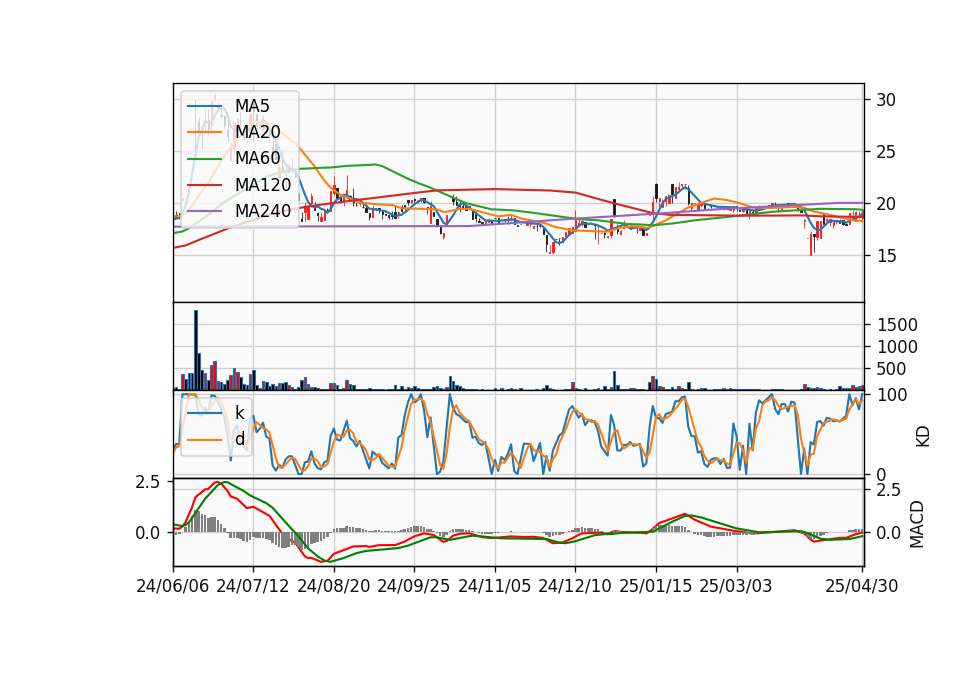This screenshot has width=960, height=690.
Task: Click the 'k' legend entry in KD panel
Action: pyautogui.click(x=240, y=413)
